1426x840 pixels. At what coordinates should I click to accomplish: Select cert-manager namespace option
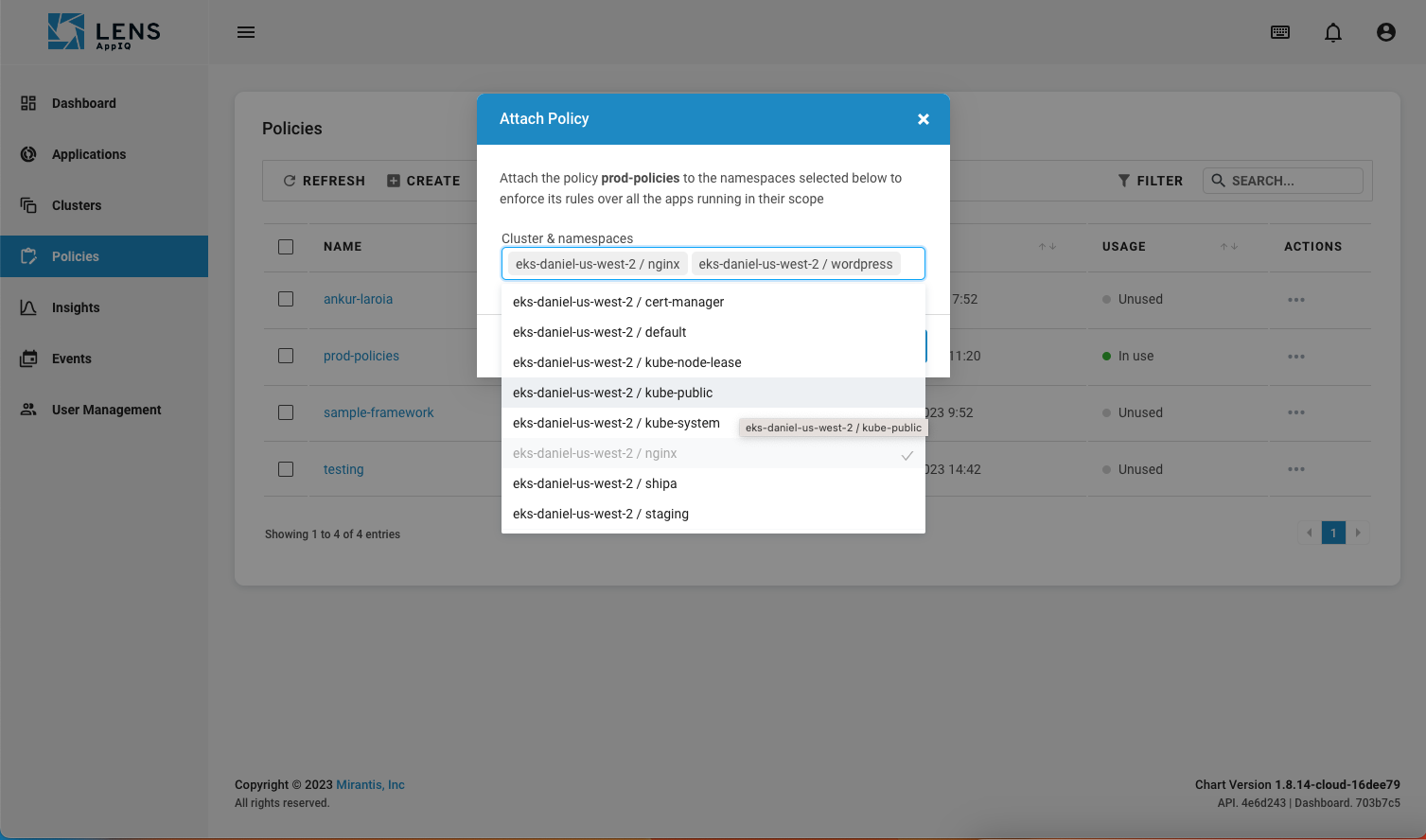(713, 302)
